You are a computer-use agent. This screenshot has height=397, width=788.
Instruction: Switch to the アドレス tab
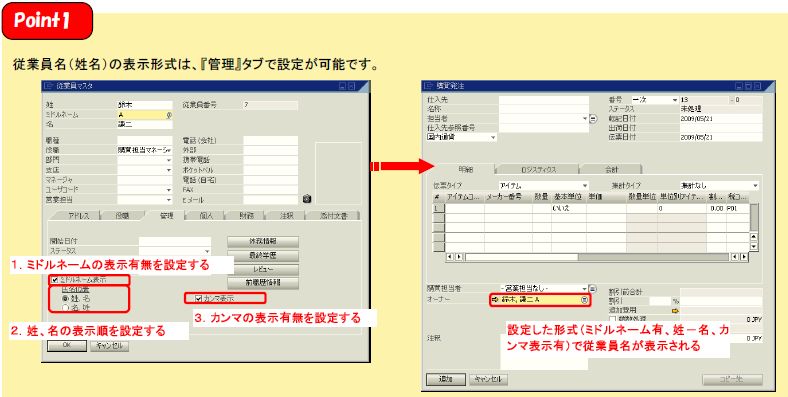(78, 216)
